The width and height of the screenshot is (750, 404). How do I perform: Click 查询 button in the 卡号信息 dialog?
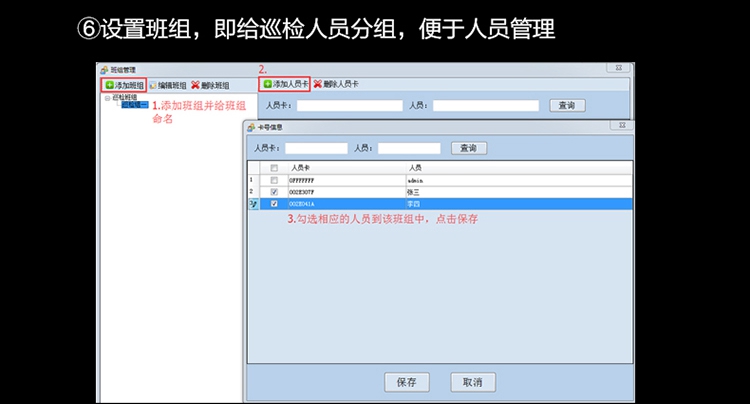(468, 148)
